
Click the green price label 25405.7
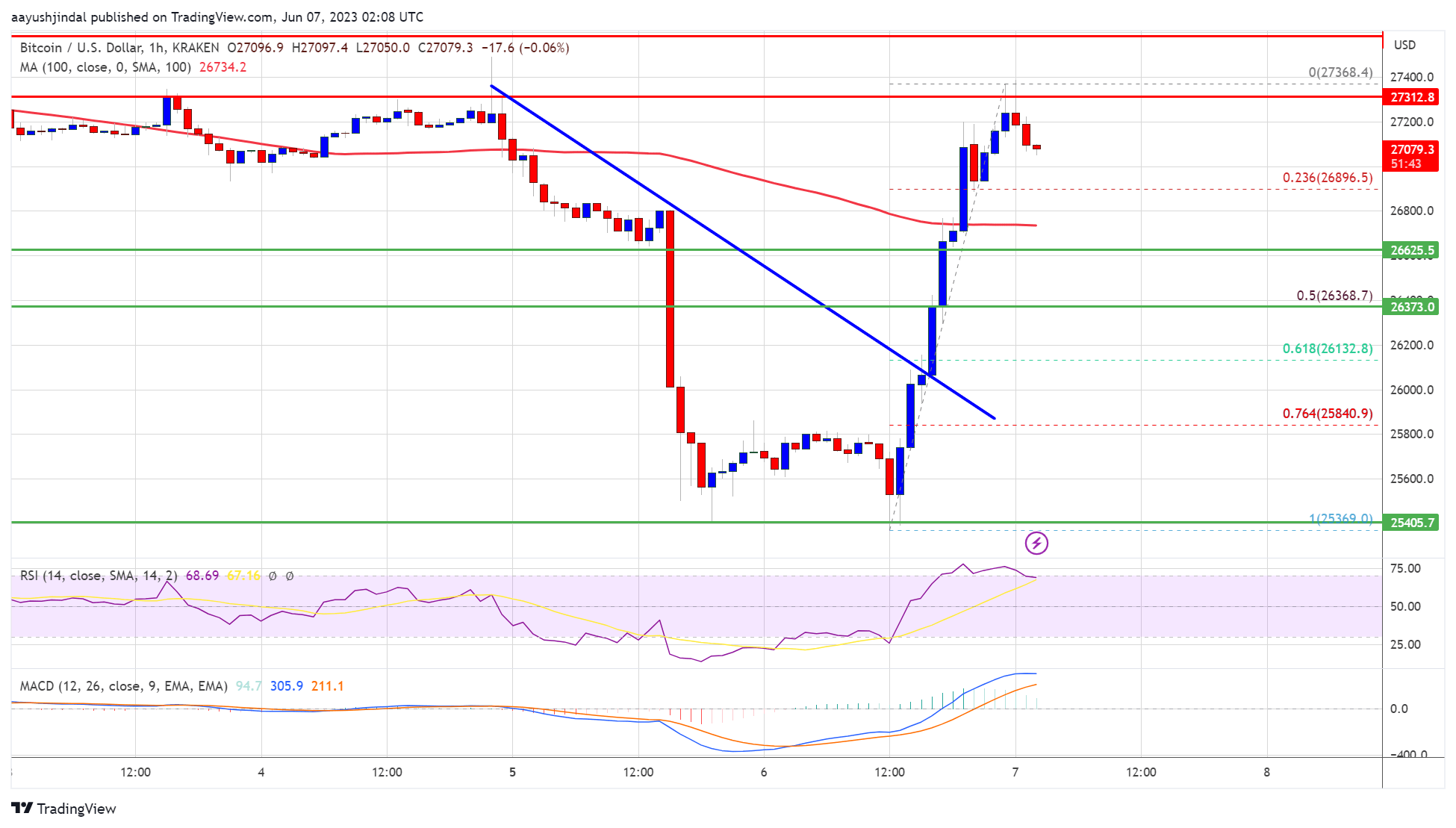(1411, 523)
